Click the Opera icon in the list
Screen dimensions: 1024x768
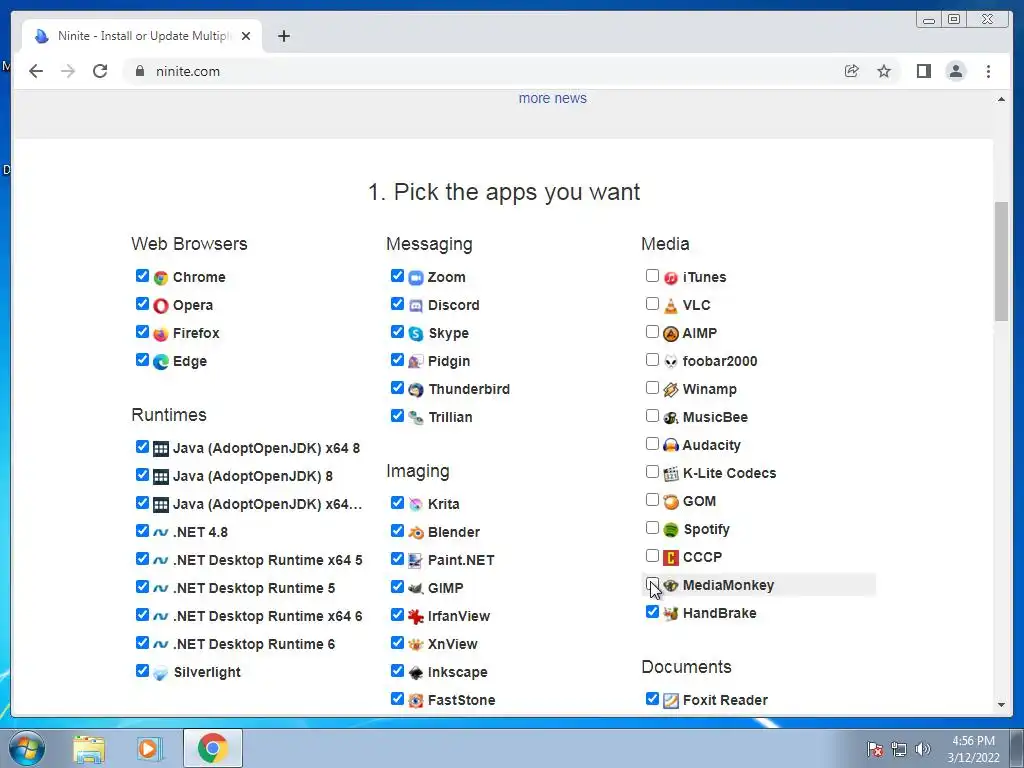coord(161,306)
